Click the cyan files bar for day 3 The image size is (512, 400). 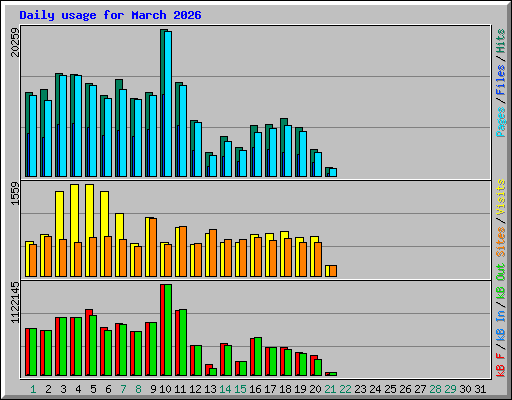(63, 126)
